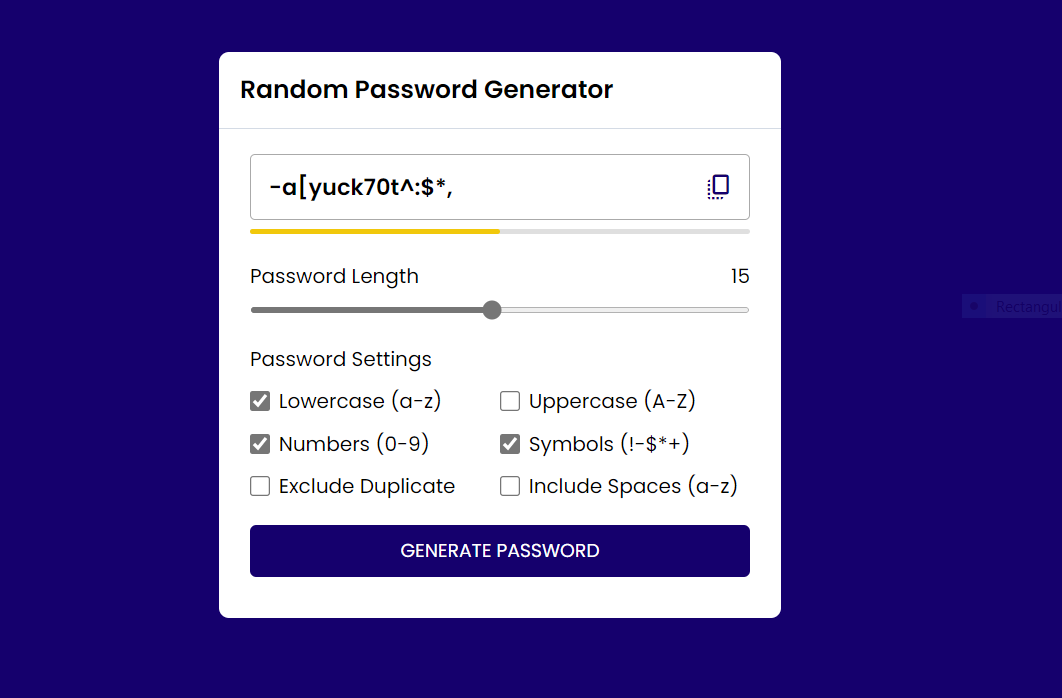
Task: Click the "Numbers (0-9)" label text
Action: pyautogui.click(x=354, y=443)
